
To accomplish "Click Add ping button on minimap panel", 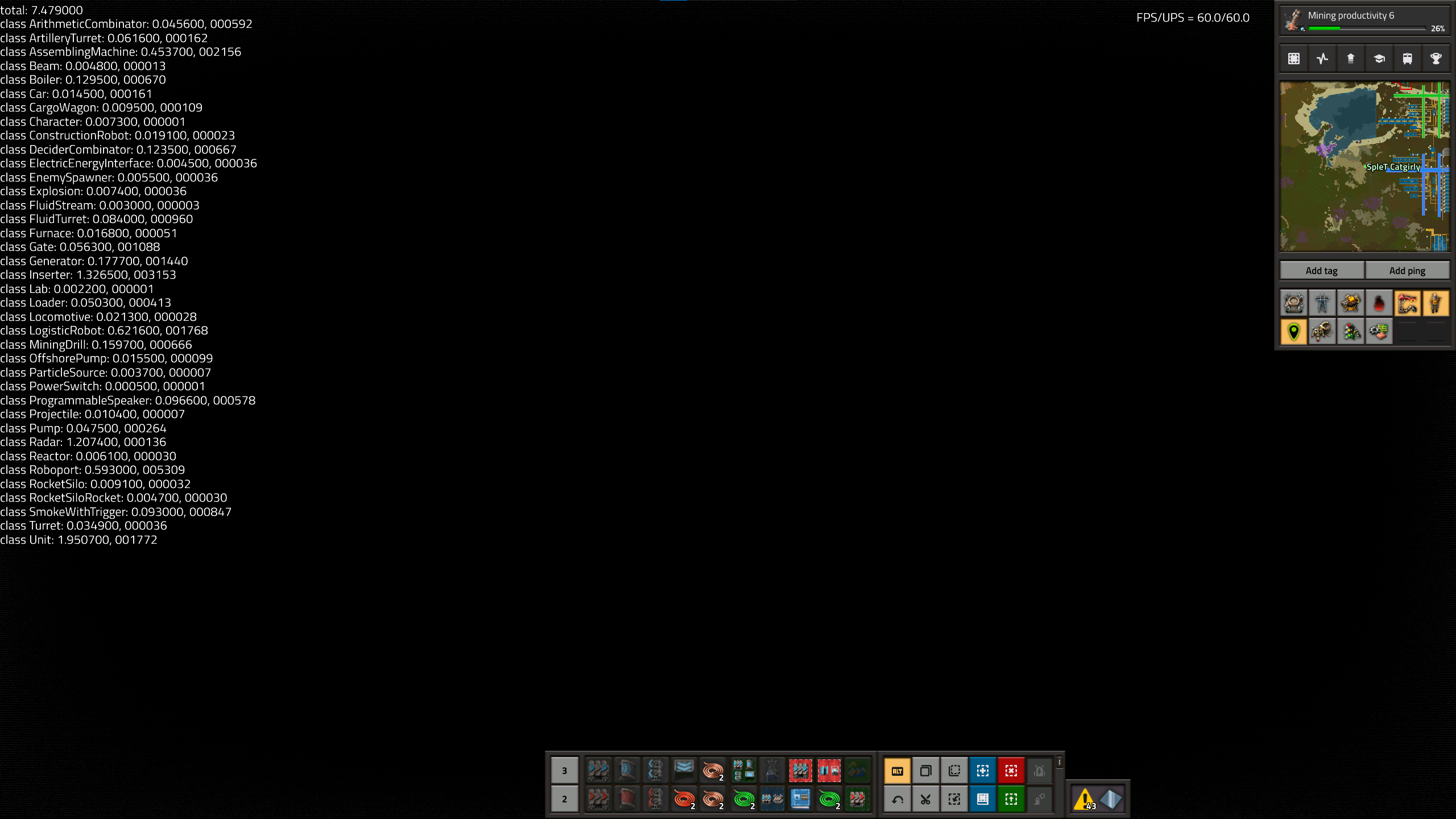I will pos(1406,270).
